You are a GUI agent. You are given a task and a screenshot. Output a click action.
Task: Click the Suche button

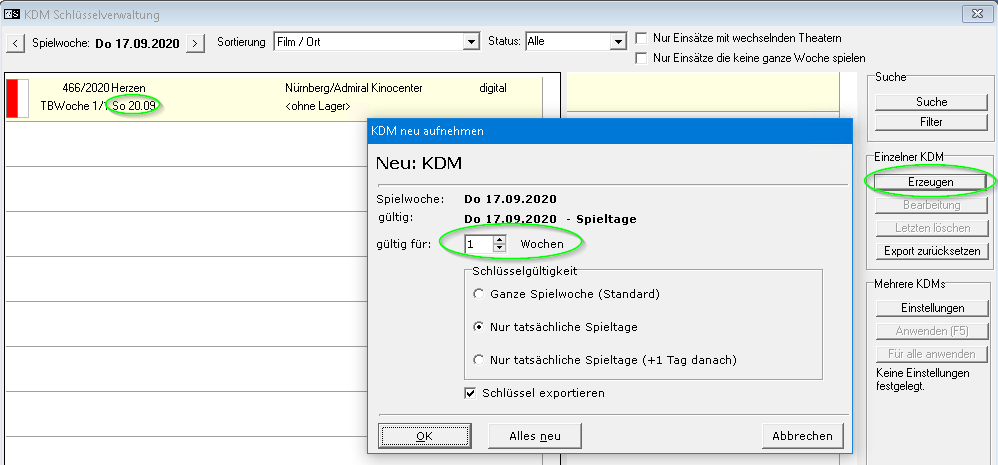[930, 102]
